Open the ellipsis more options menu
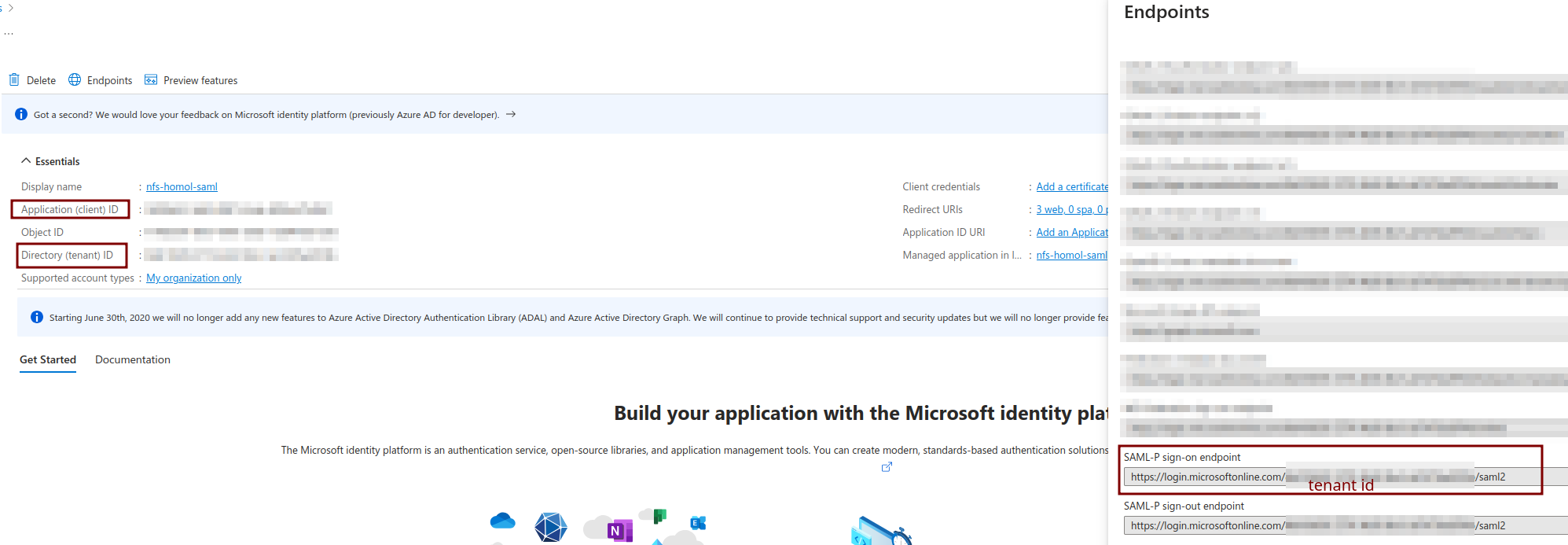1568x545 pixels. [9, 34]
